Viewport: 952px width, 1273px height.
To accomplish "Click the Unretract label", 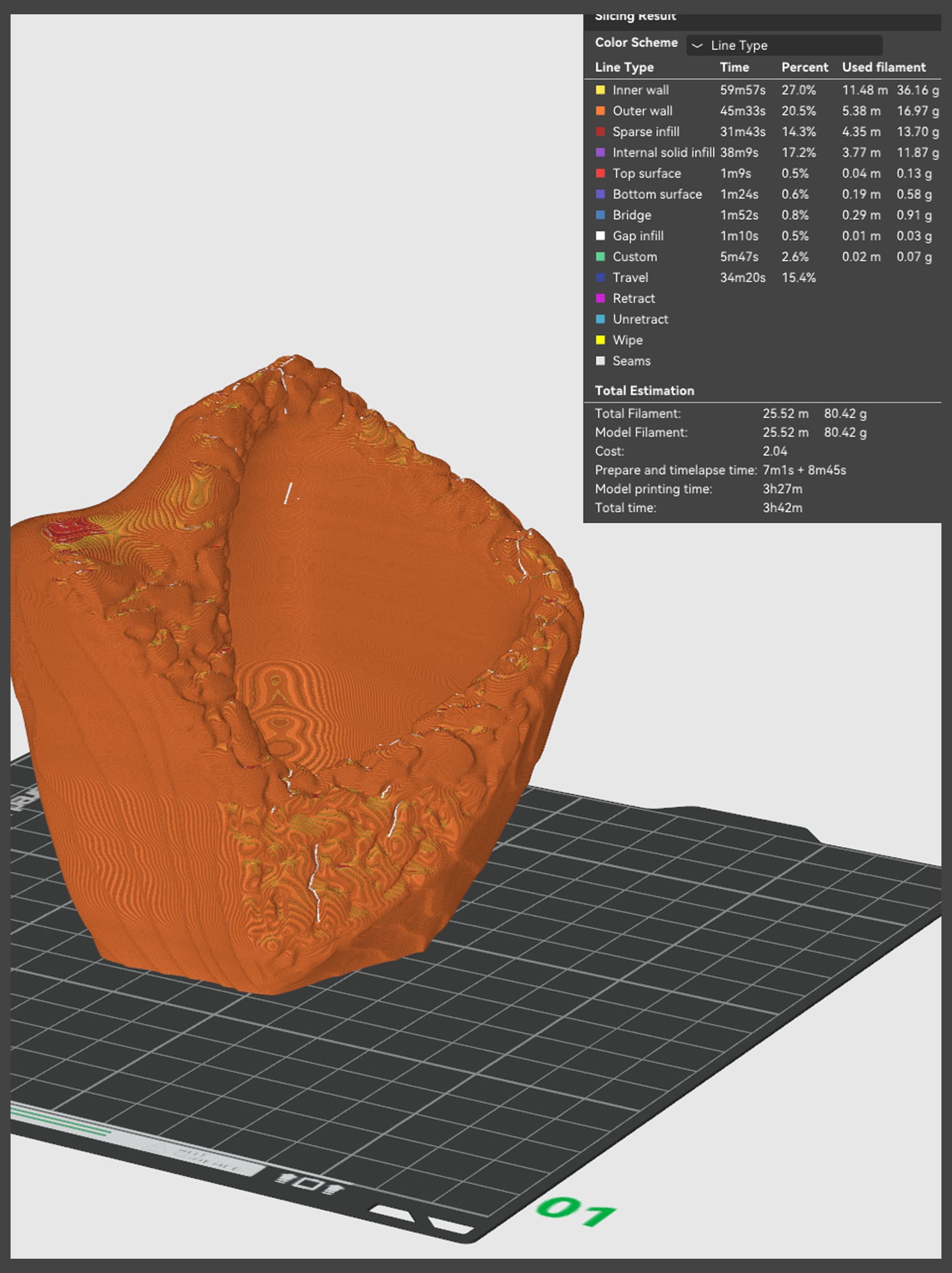I will point(641,319).
